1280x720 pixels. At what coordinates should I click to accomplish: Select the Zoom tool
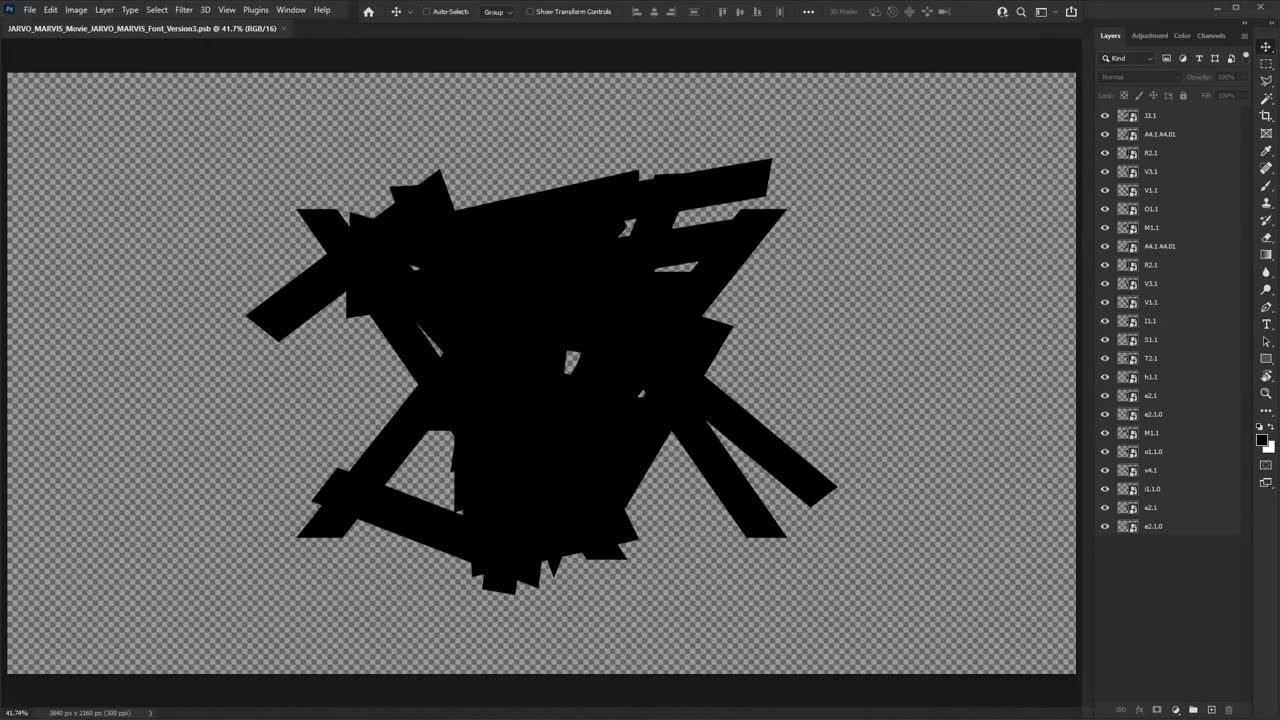(1266, 393)
